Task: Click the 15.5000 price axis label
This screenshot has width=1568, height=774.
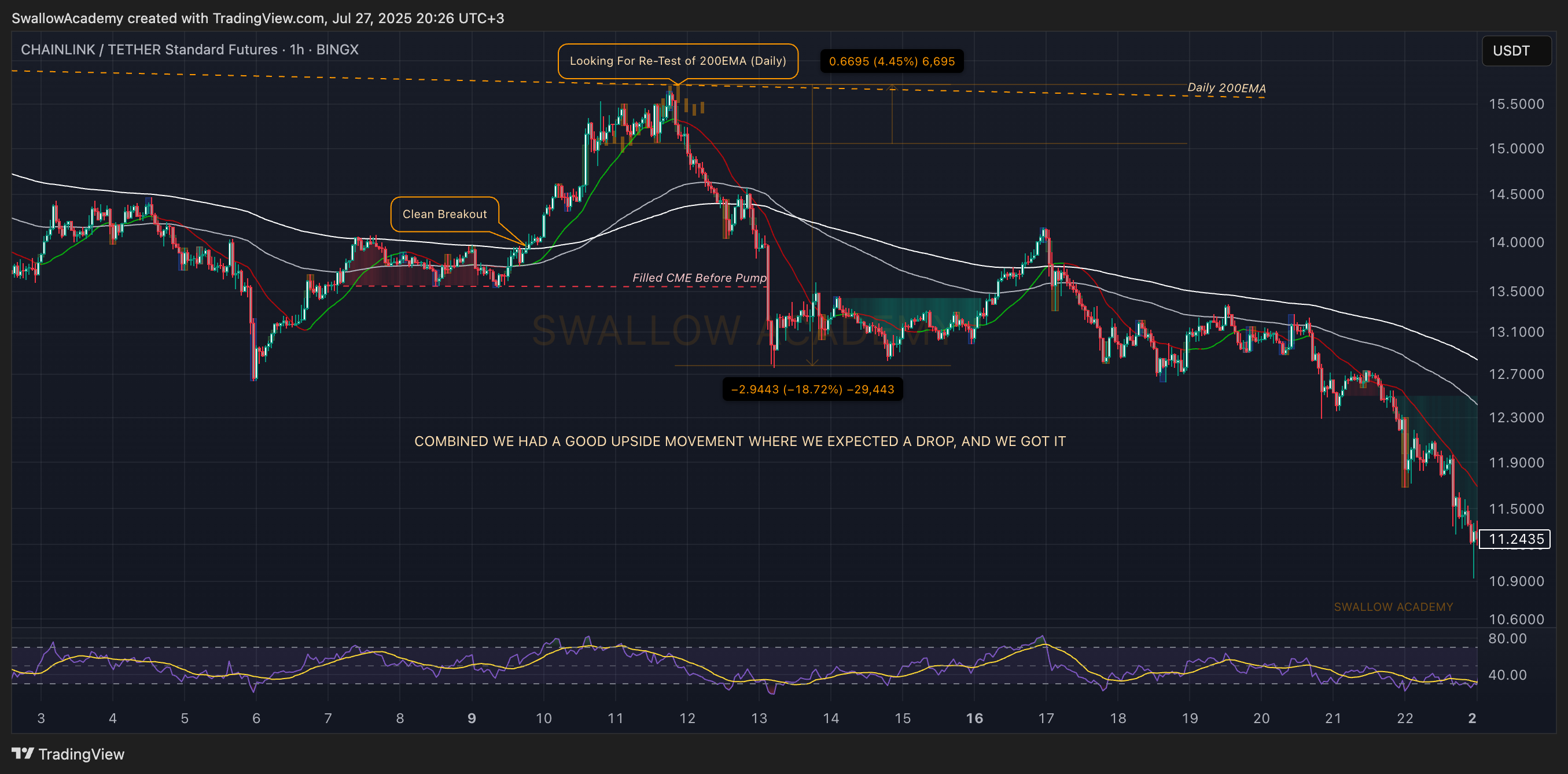Action: pos(1517,104)
